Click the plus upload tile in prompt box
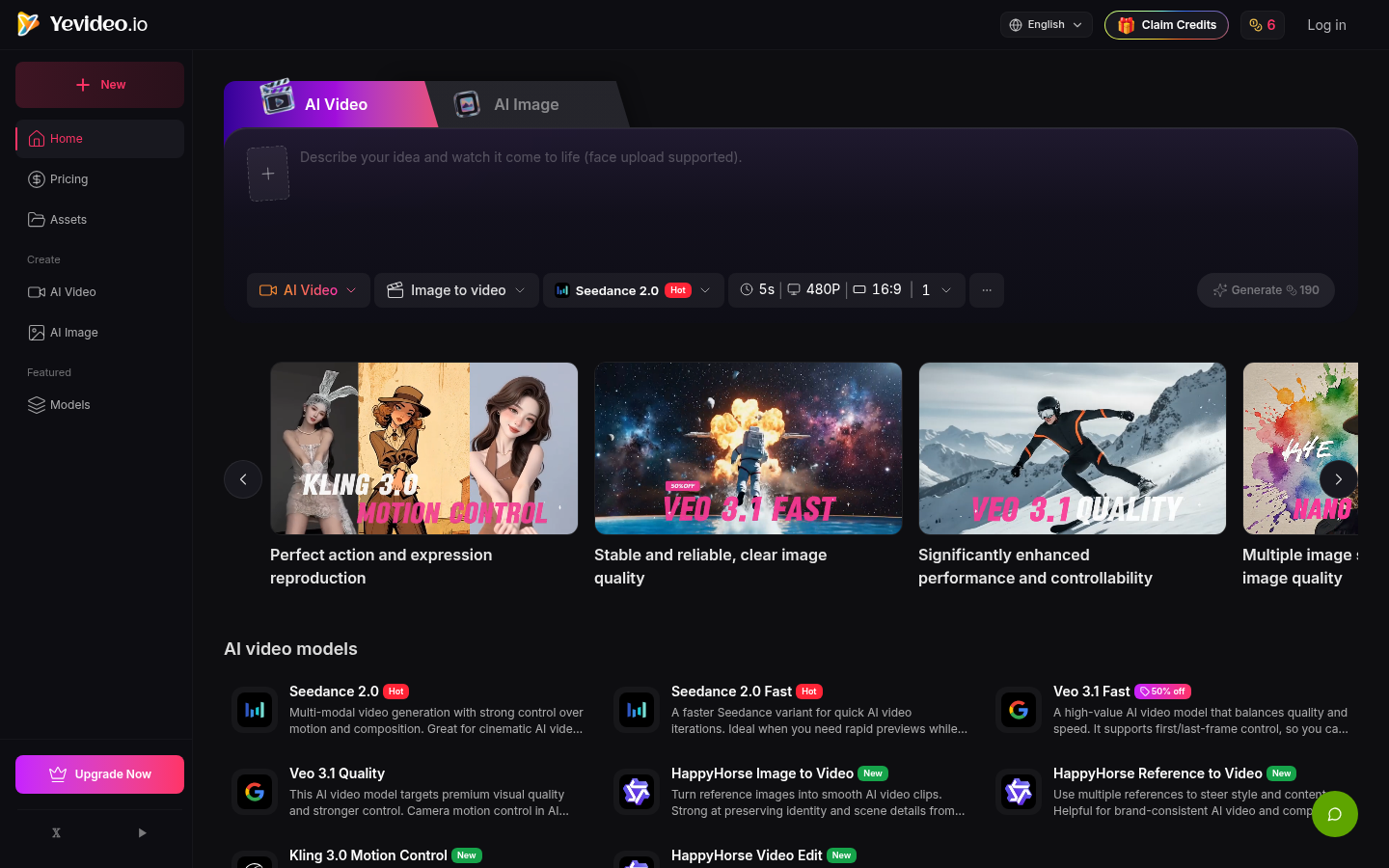Screen dimensions: 1389x868 268,174
